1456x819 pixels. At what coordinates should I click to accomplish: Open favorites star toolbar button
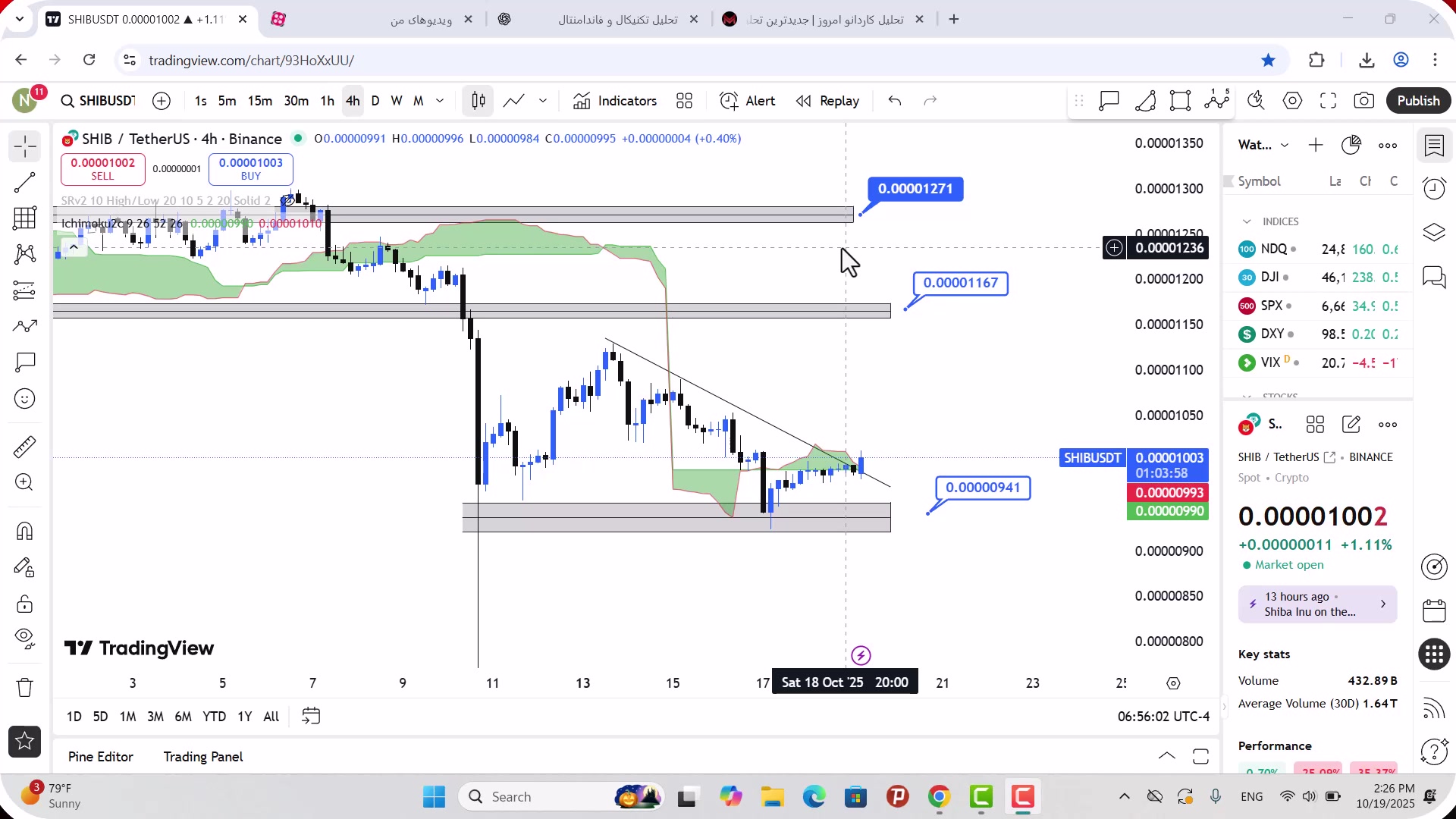(x=24, y=742)
